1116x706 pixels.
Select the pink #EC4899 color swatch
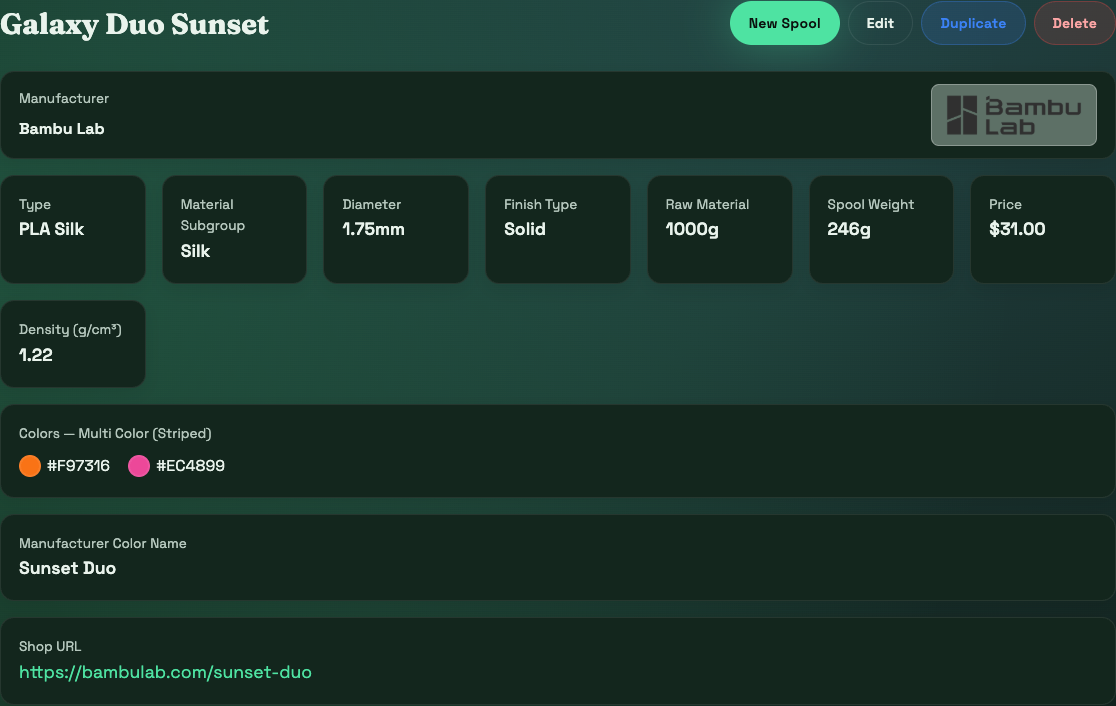[139, 466]
